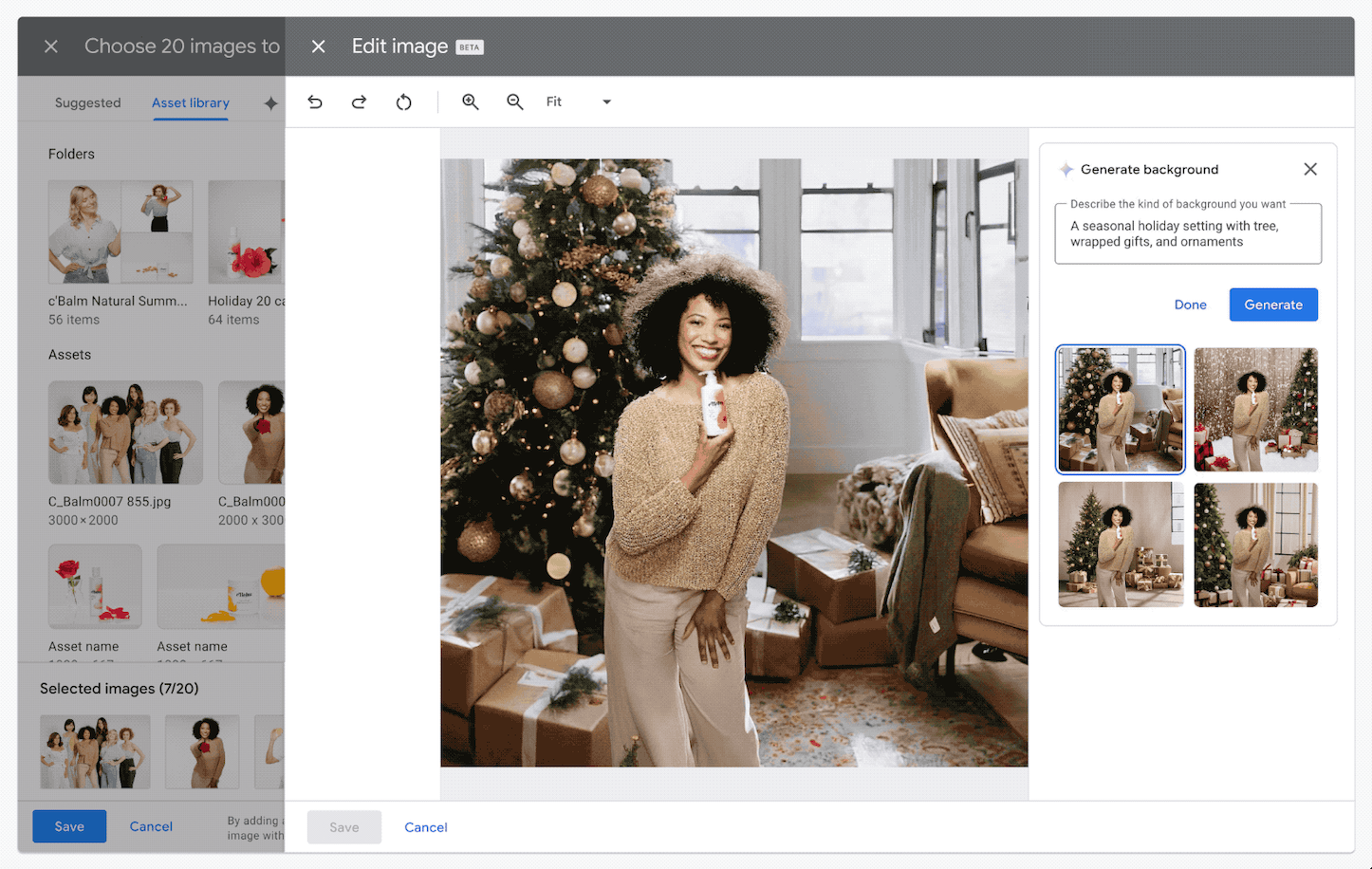Click the 'Assets' section heading
The width and height of the screenshot is (1372, 869).
click(x=69, y=355)
